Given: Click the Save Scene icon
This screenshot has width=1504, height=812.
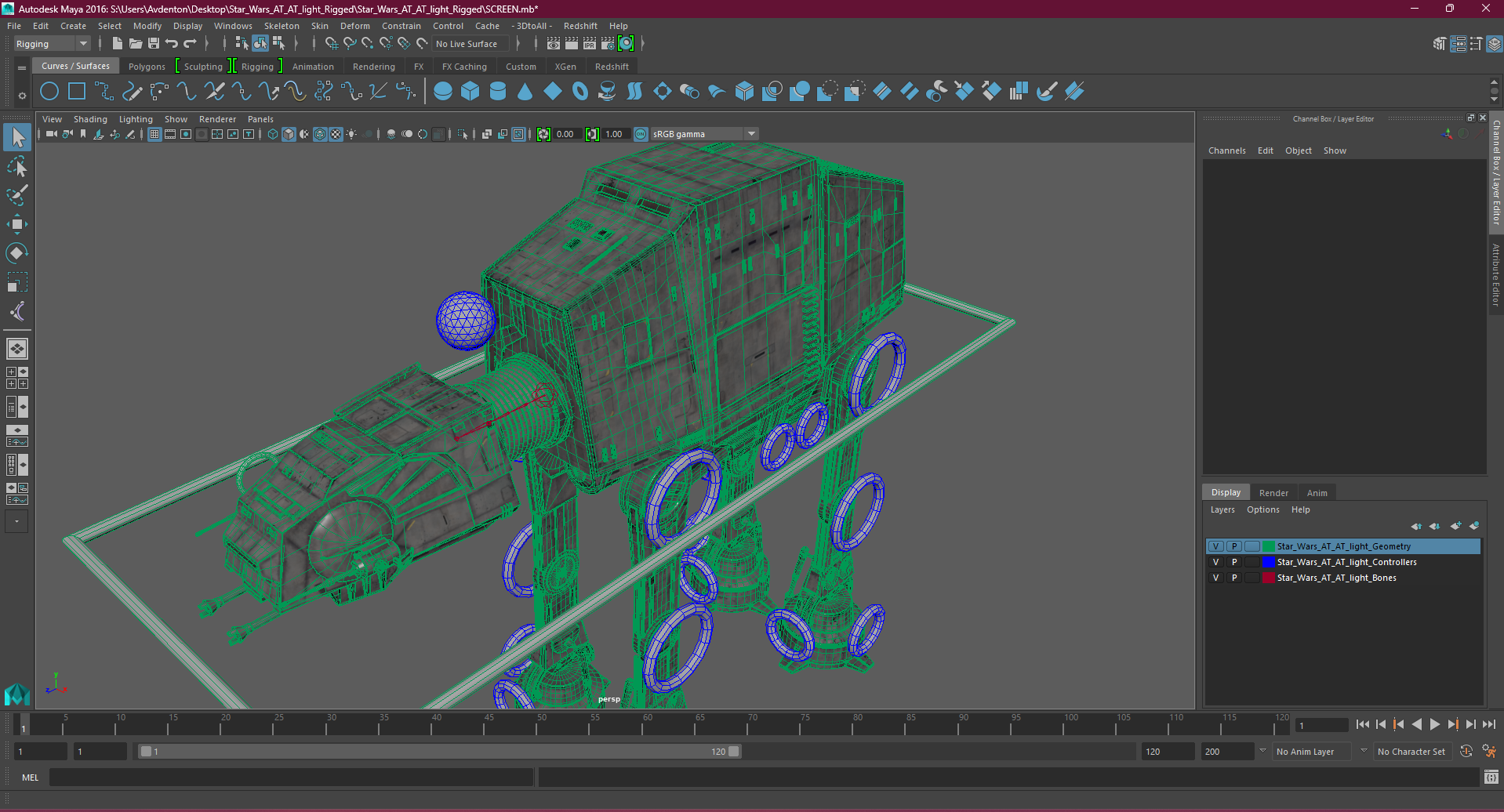Looking at the screenshot, I should point(154,44).
